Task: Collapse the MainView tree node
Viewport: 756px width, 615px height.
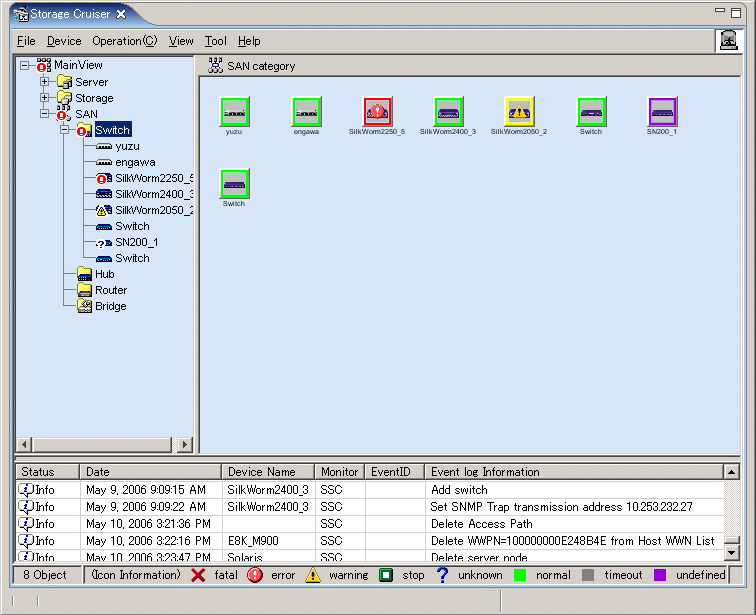Action: (x=25, y=65)
